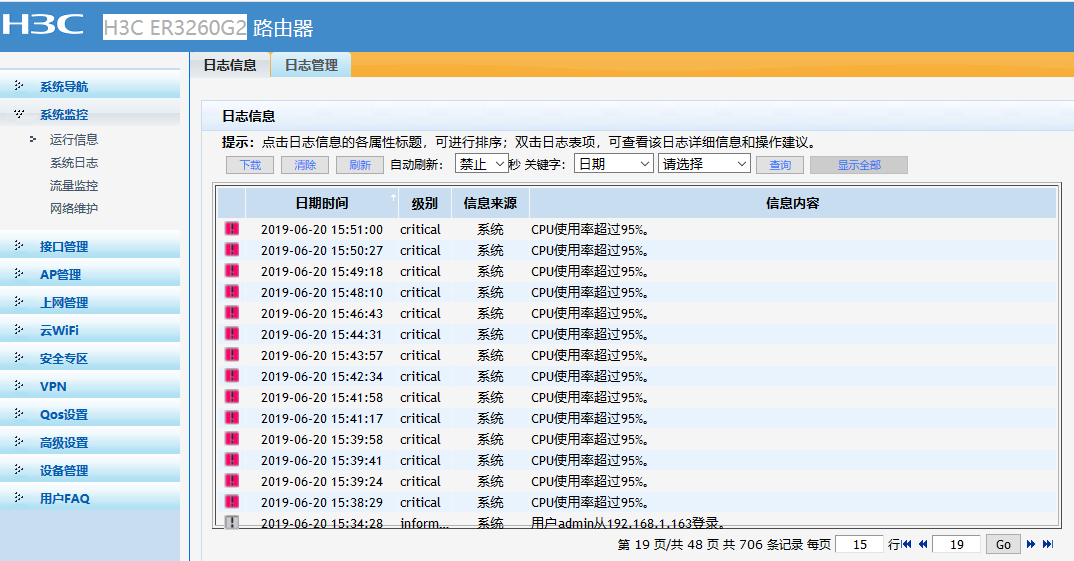Expand the 上网管理 sidebar section
The height and width of the screenshot is (561, 1074).
[x=64, y=302]
